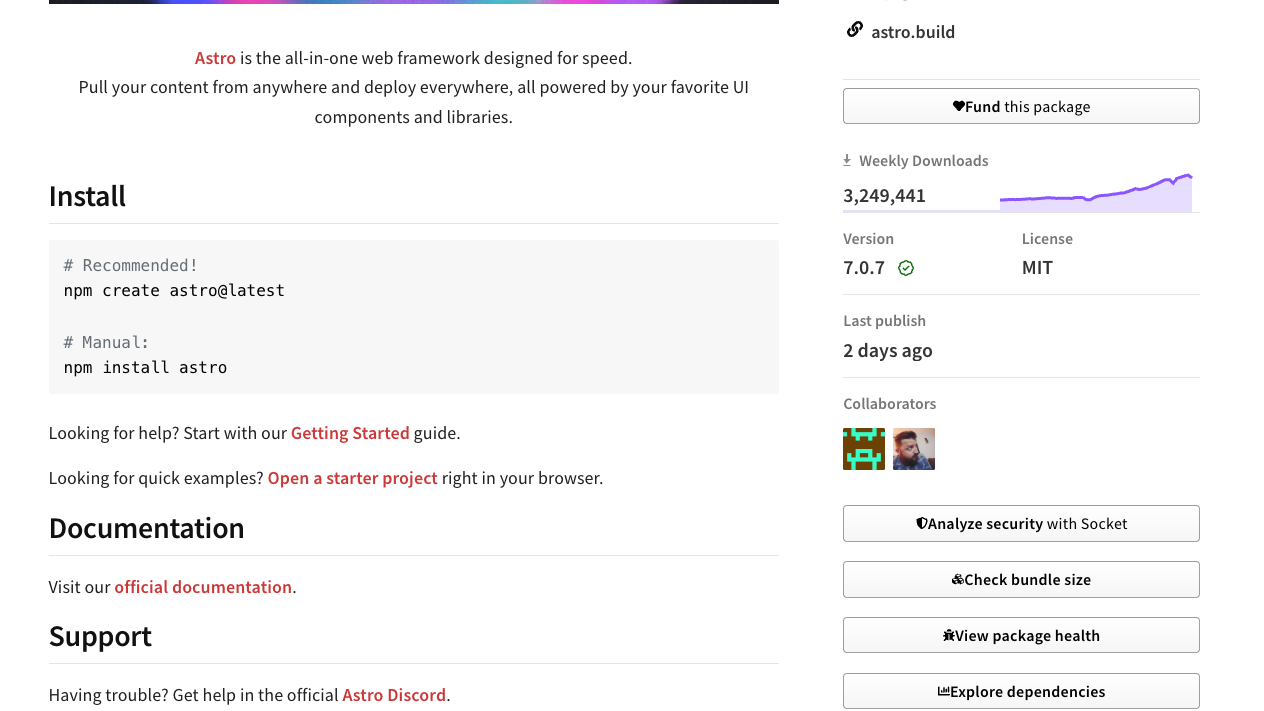
Task: Visit the official documentation link
Action: tap(203, 587)
